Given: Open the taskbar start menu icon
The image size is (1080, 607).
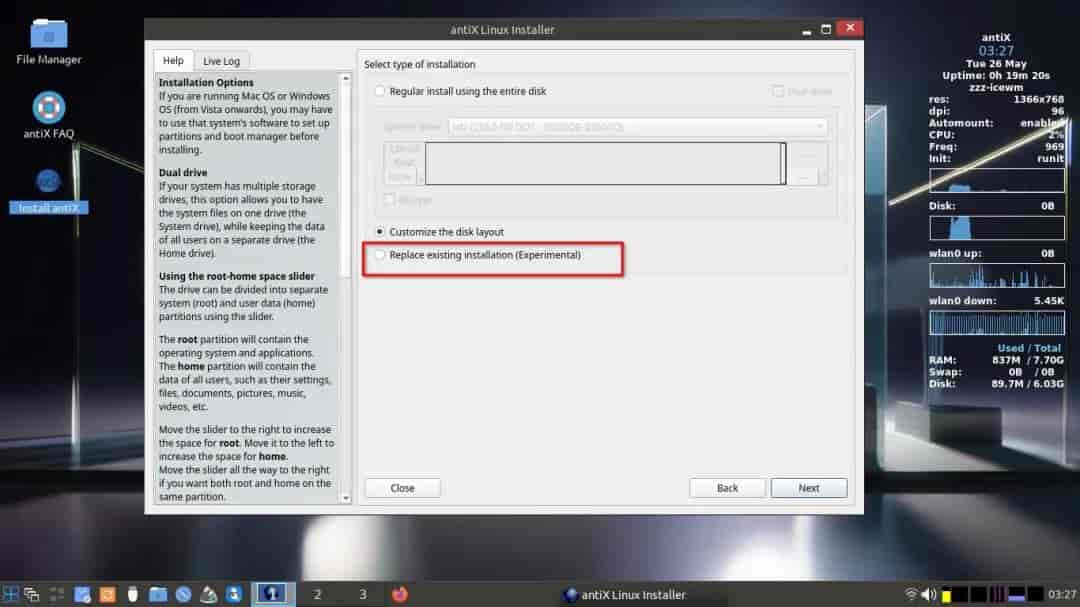Looking at the screenshot, I should [10, 594].
